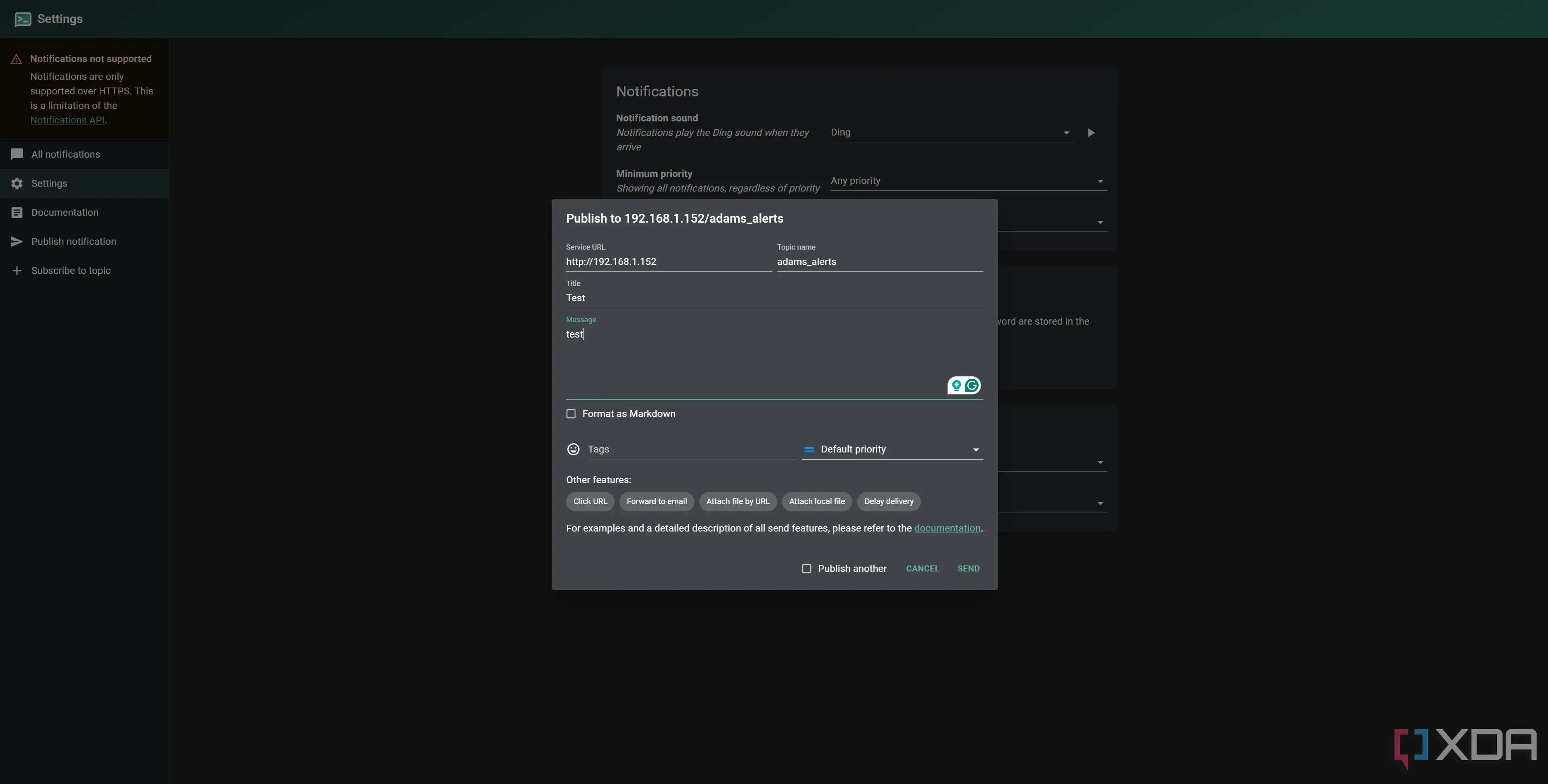1548x784 pixels.
Task: Choose Publish notification in sidebar
Action: pos(84,242)
